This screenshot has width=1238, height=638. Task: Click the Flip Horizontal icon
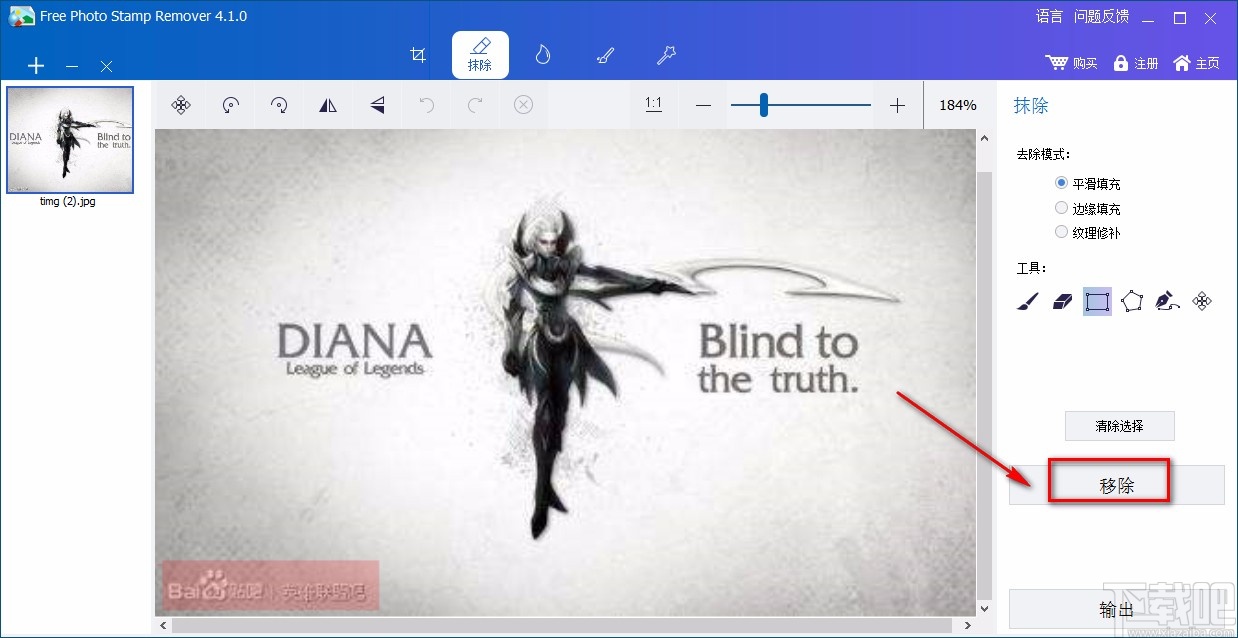click(x=328, y=104)
